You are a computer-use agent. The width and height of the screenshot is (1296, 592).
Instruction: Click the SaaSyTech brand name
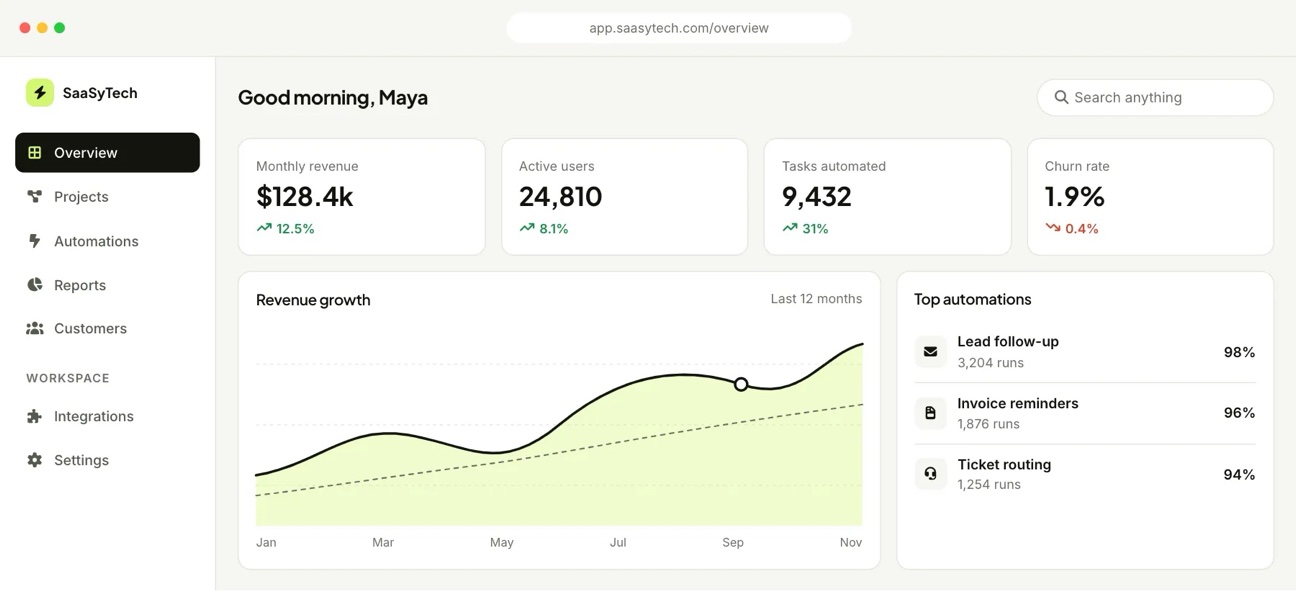(100, 93)
